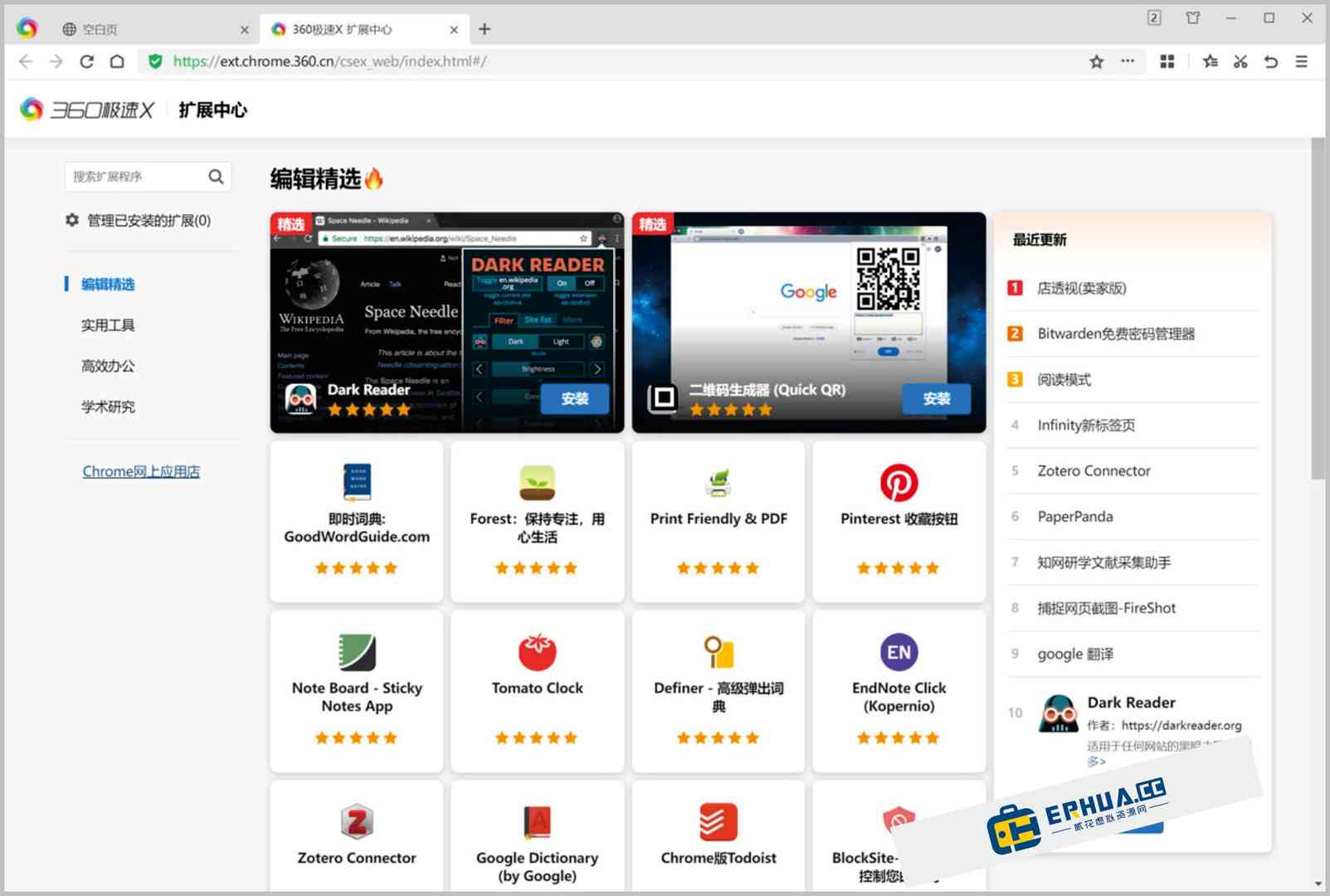Open the three-dots more options in address bar
Screen dimensions: 1330x896
[x=1127, y=61]
